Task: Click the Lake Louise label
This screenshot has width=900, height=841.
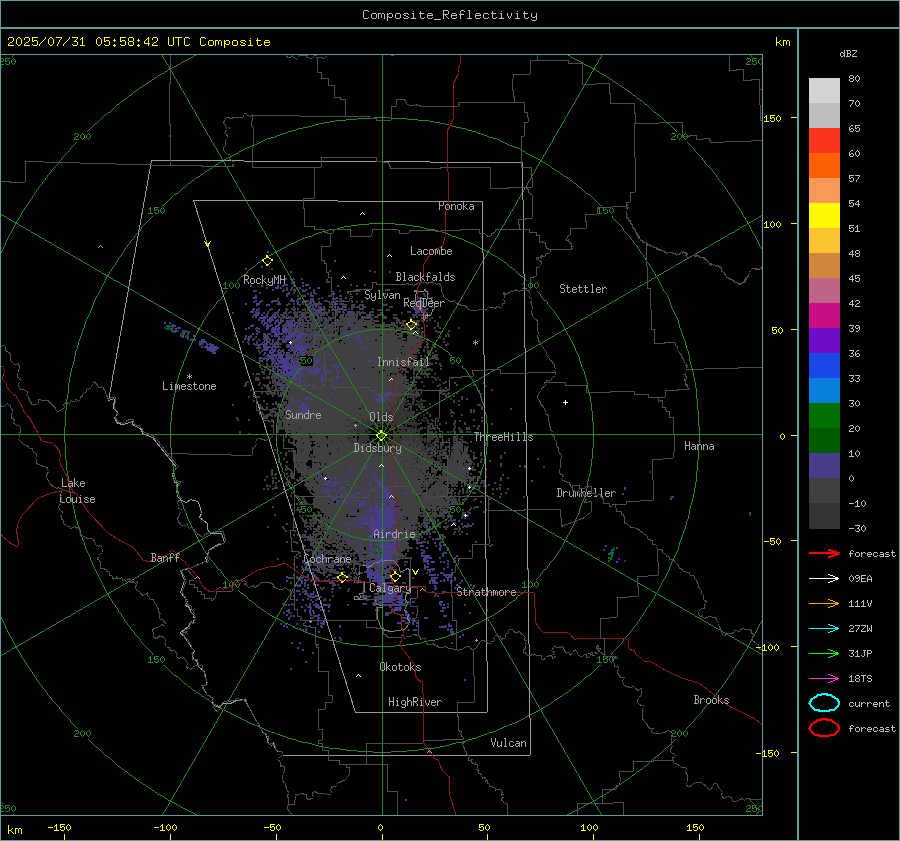Action: (77, 491)
